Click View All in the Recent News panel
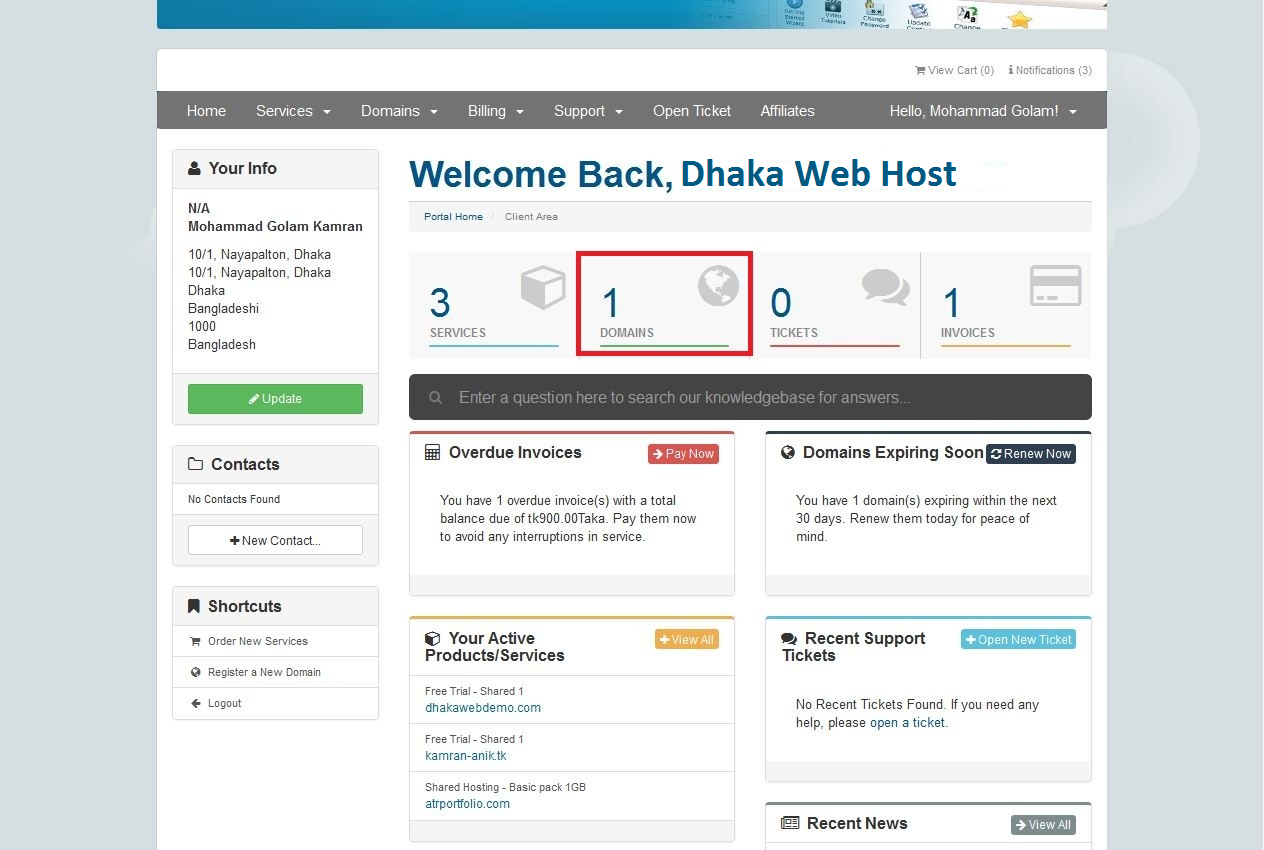The image size is (1264, 850). pyautogui.click(x=1043, y=825)
